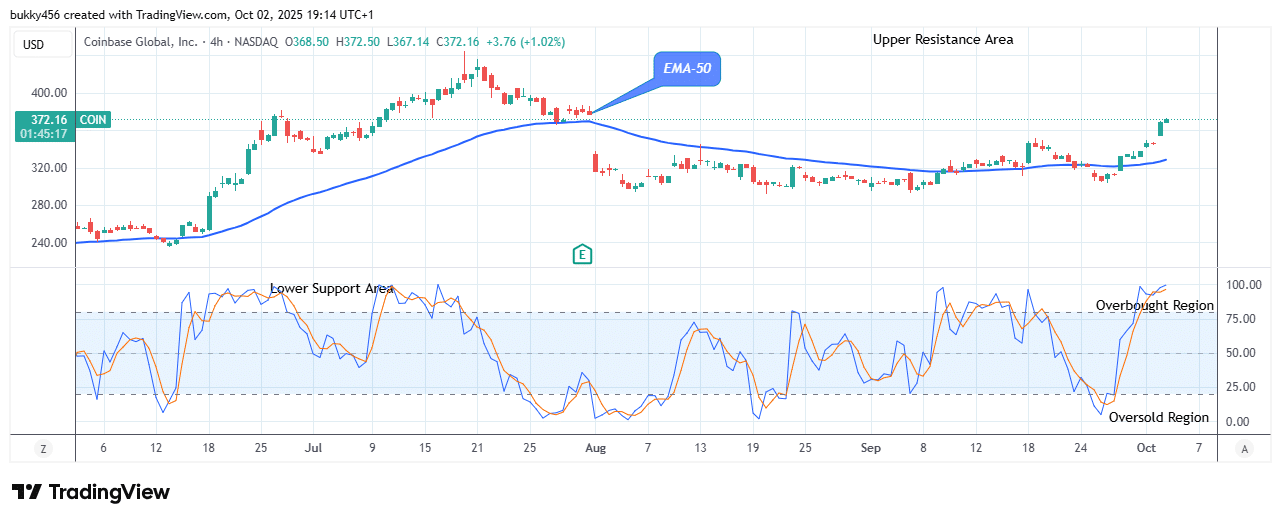This screenshot has width=1281, height=522.
Task: Select the 'Upper Resistance Area' text annotation
Action: (x=942, y=40)
